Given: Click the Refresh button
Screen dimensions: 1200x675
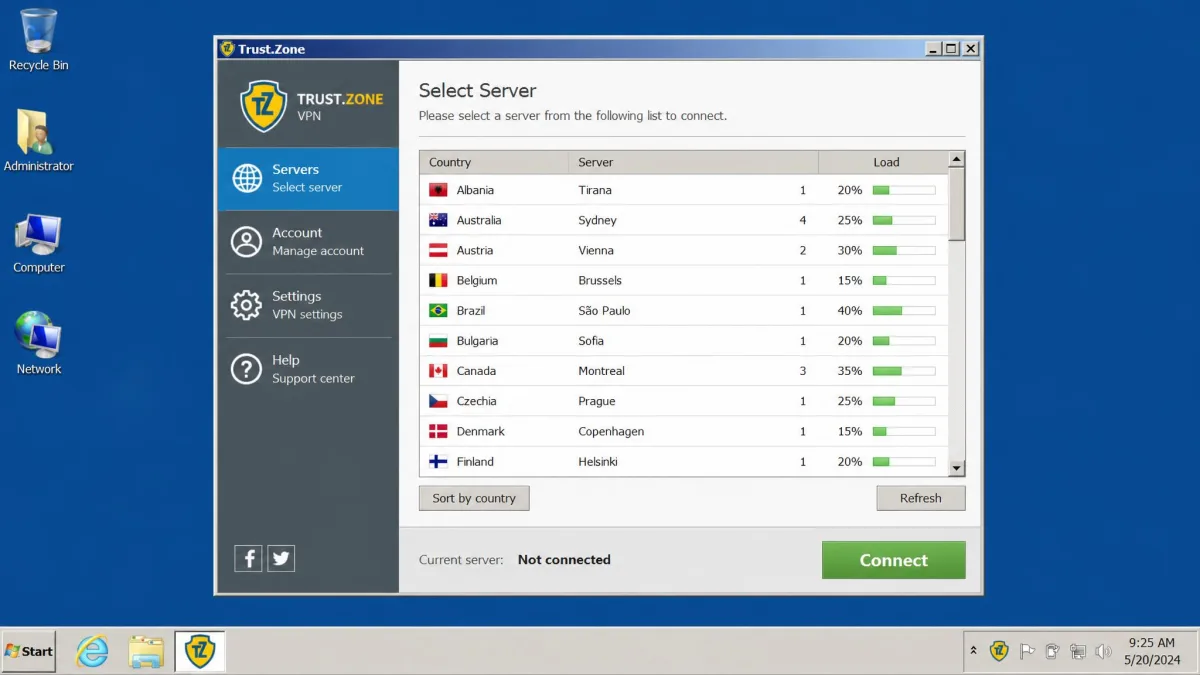Looking at the screenshot, I should [921, 498].
